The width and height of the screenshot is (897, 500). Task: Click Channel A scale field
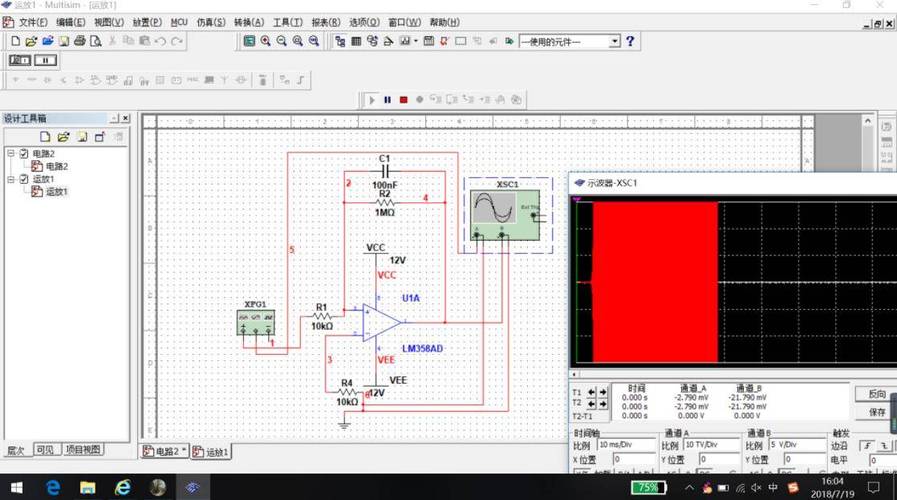click(x=711, y=445)
